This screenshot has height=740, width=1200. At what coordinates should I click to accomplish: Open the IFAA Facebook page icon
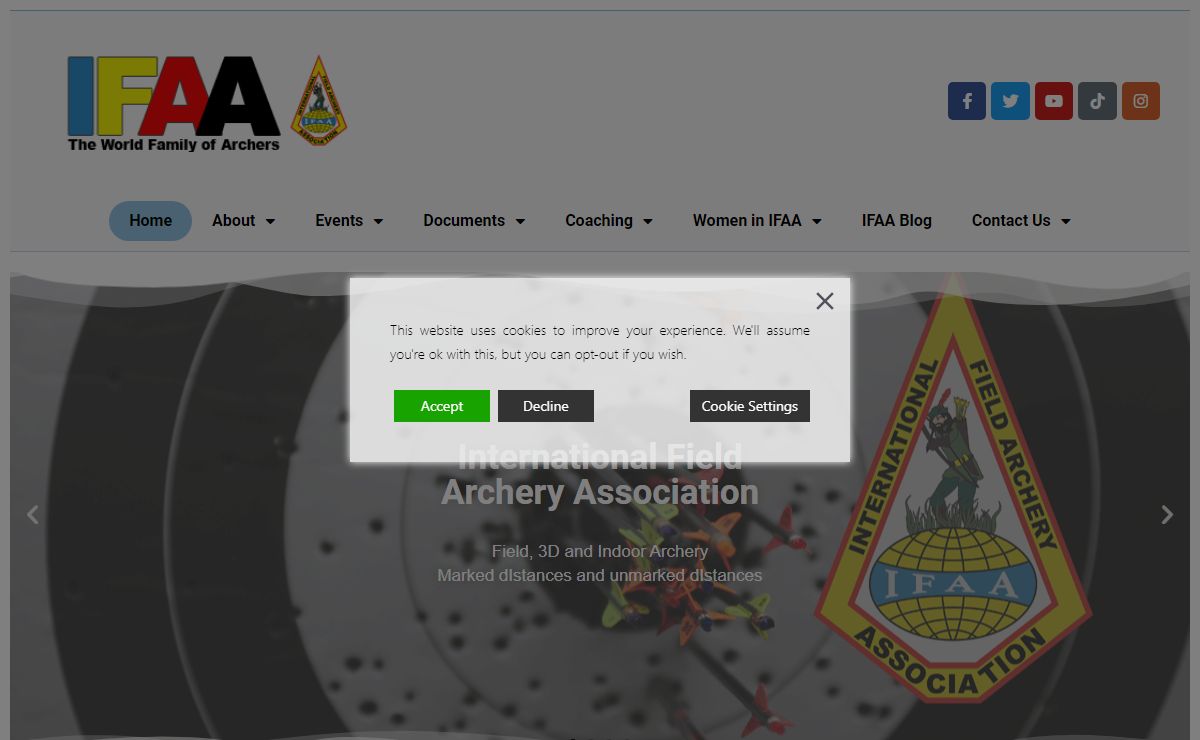click(967, 101)
